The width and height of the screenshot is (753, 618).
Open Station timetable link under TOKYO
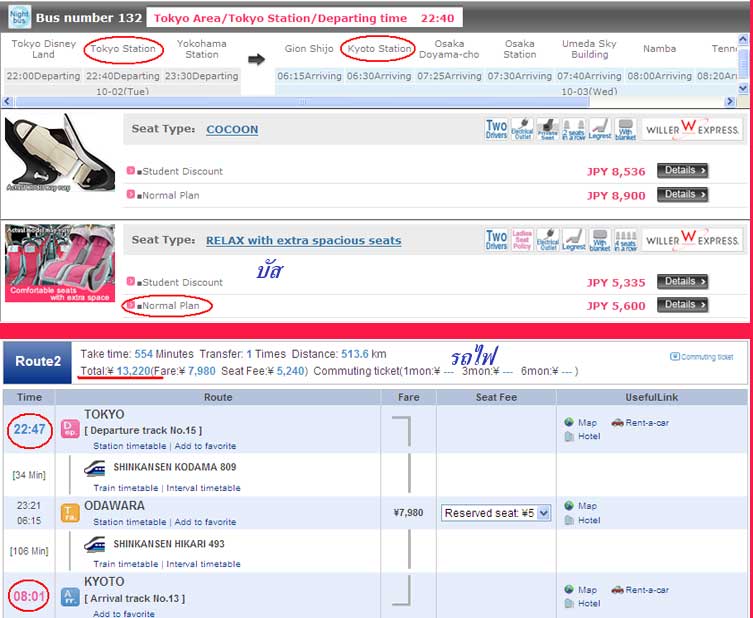(130, 446)
